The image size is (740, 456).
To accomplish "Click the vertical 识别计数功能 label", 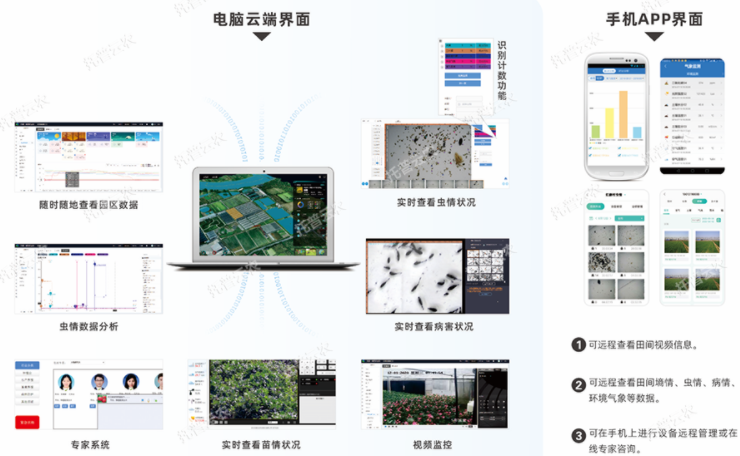I will click(502, 70).
